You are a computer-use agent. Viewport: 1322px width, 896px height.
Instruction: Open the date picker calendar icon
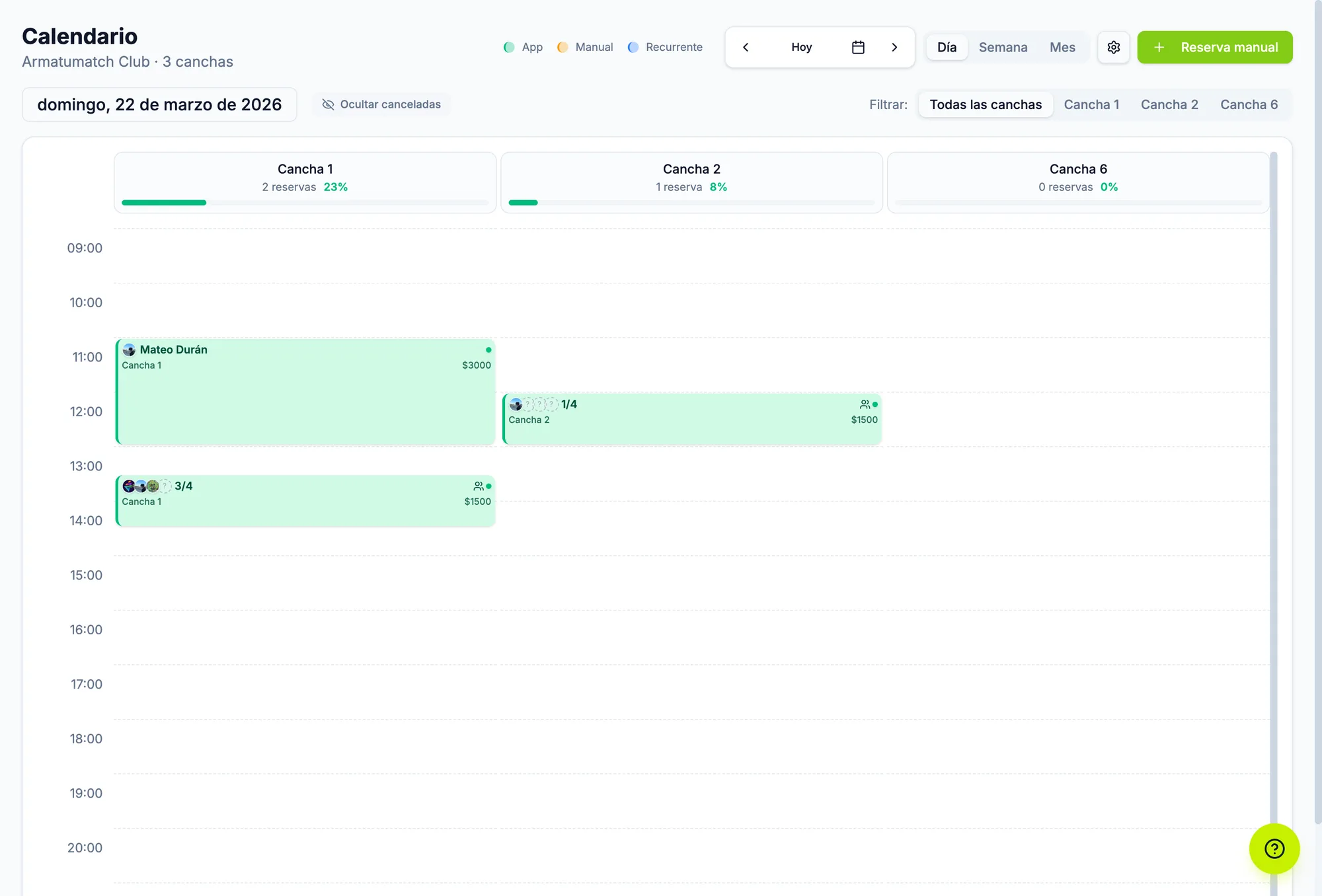point(858,47)
